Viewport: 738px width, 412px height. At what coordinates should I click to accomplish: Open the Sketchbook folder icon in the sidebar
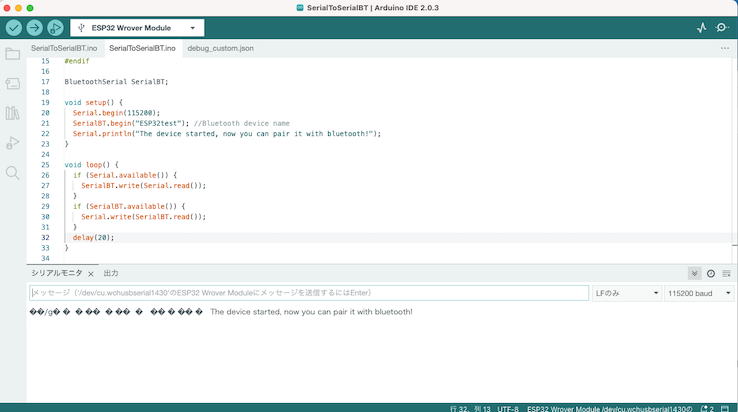click(13, 54)
